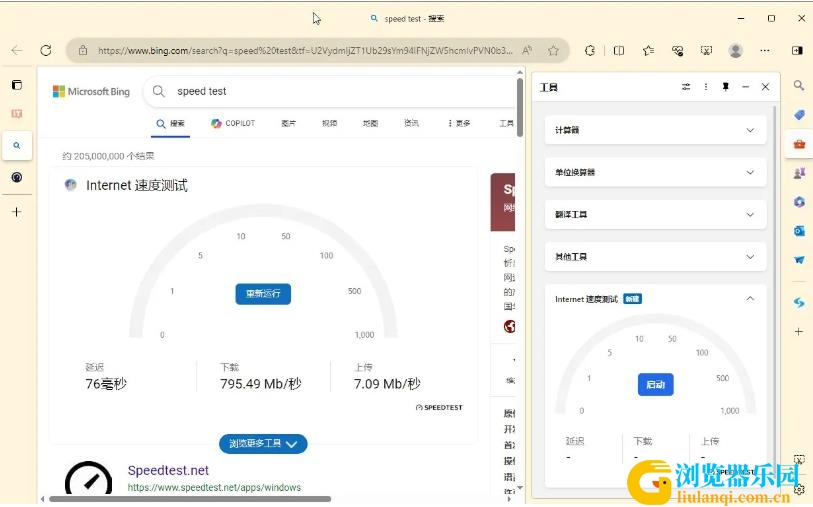813x507 pixels.
Task: Open the Tools panel more options dots
Action: [706, 87]
